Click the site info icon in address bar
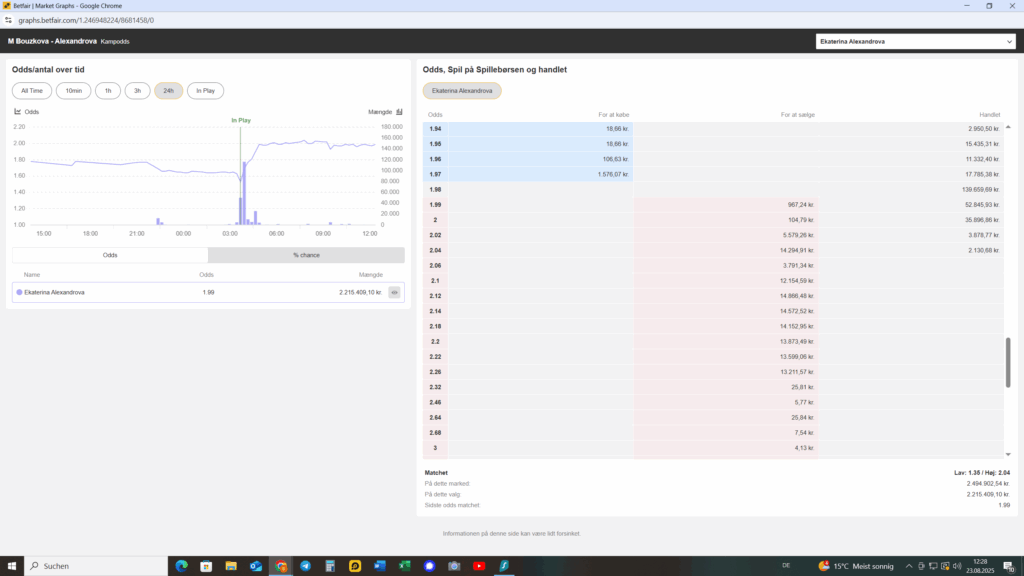 (9, 20)
